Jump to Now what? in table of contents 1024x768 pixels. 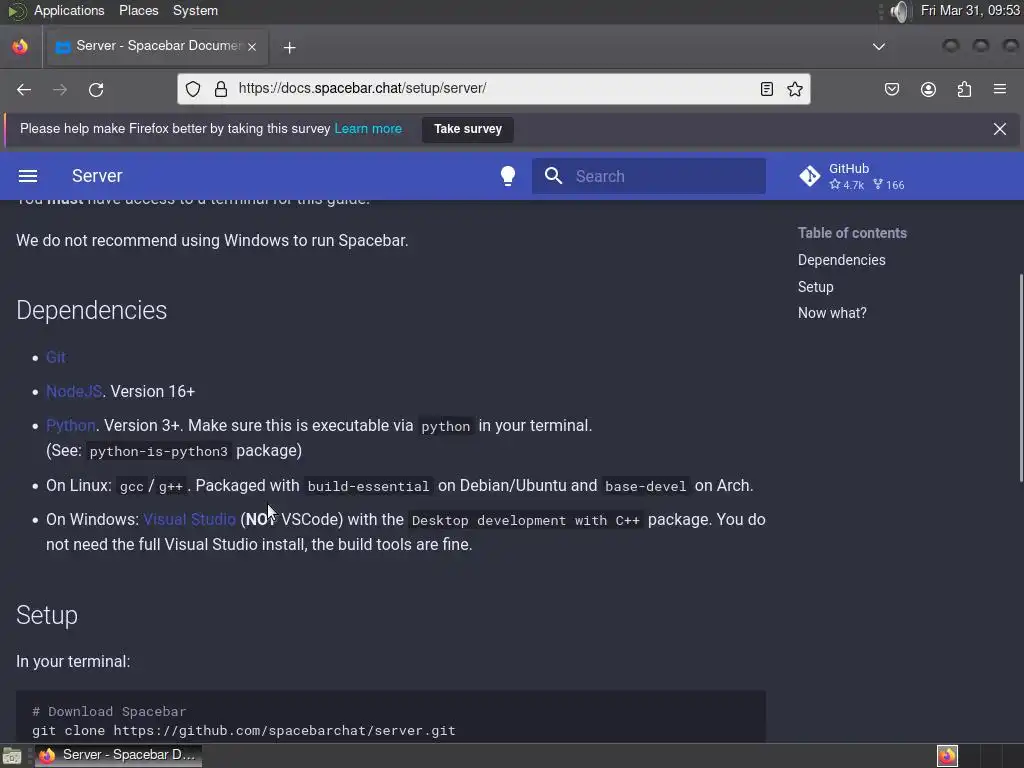coord(832,313)
